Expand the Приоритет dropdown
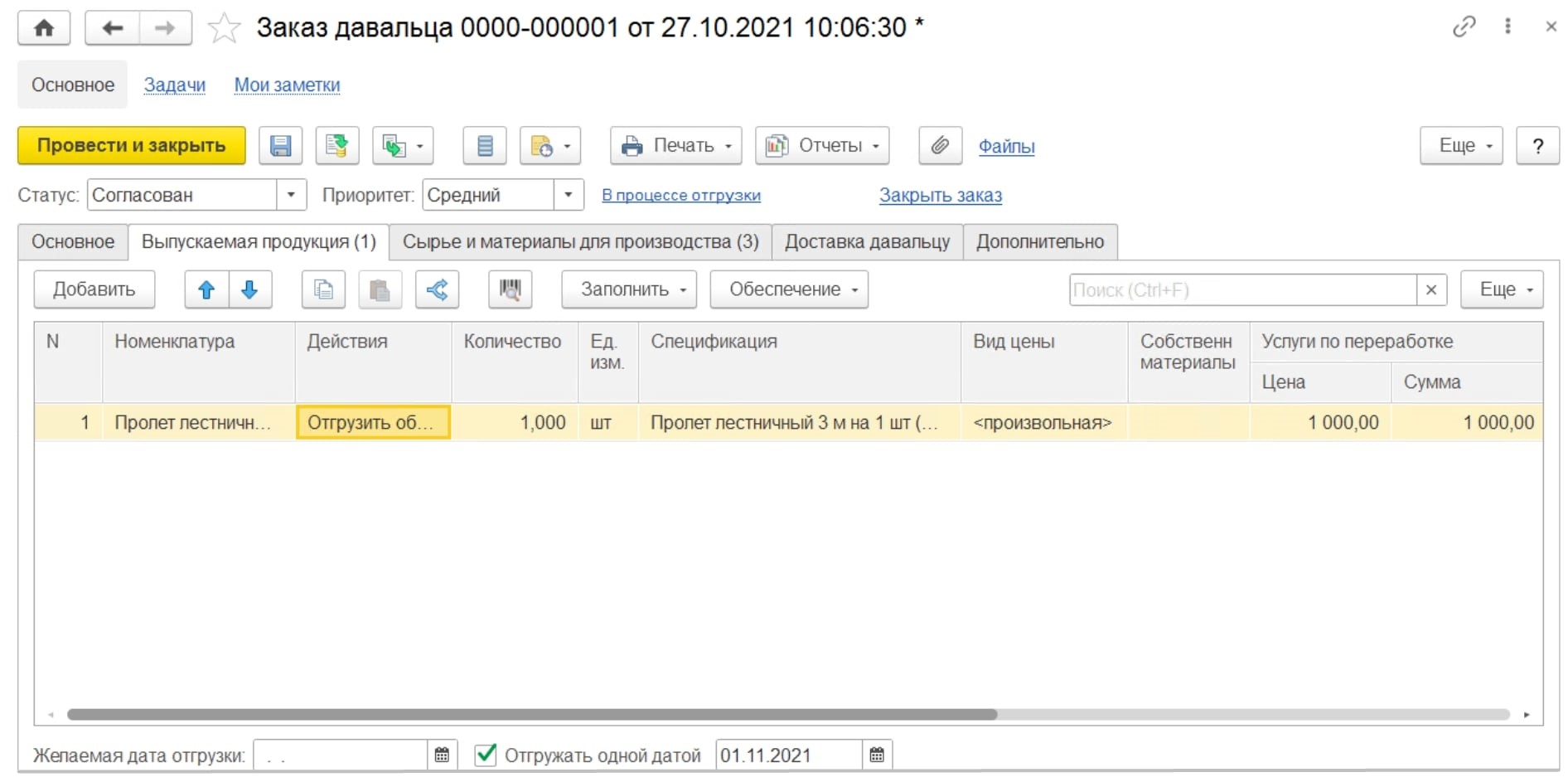This screenshot has height=782, width=1568. [x=569, y=195]
